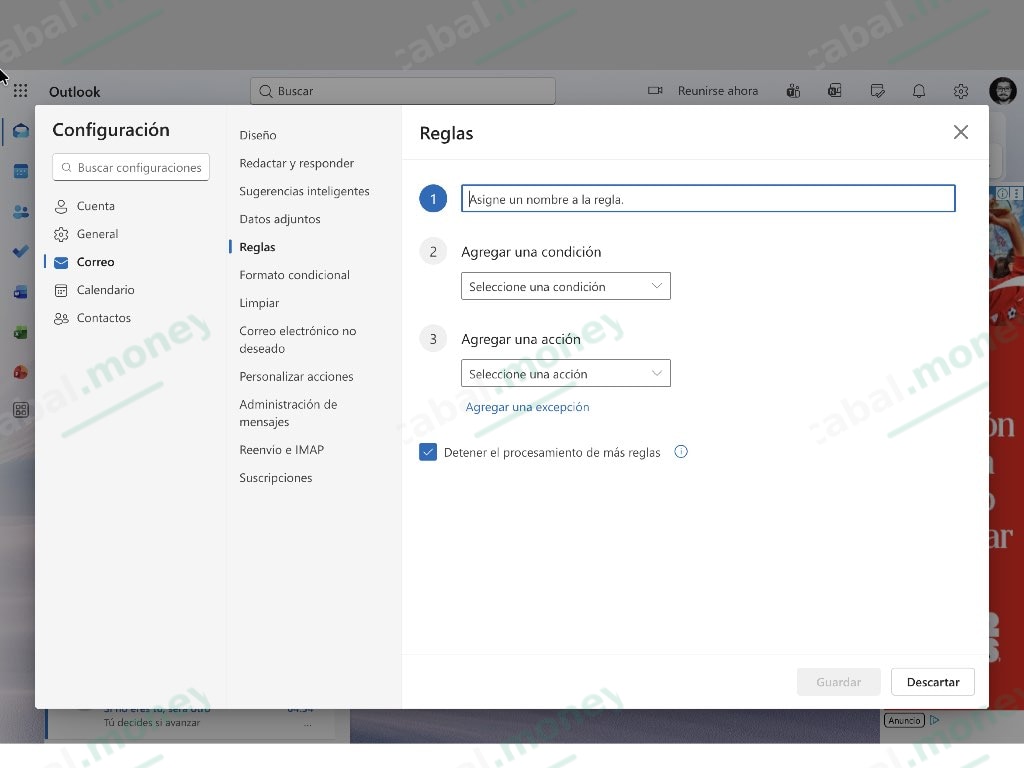The width and height of the screenshot is (1024, 768).
Task: Launch Word from the sidebar
Action: (20, 291)
